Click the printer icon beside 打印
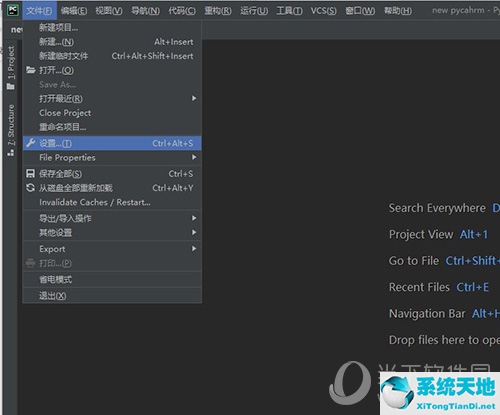This screenshot has width=500, height=415. click(x=30, y=263)
